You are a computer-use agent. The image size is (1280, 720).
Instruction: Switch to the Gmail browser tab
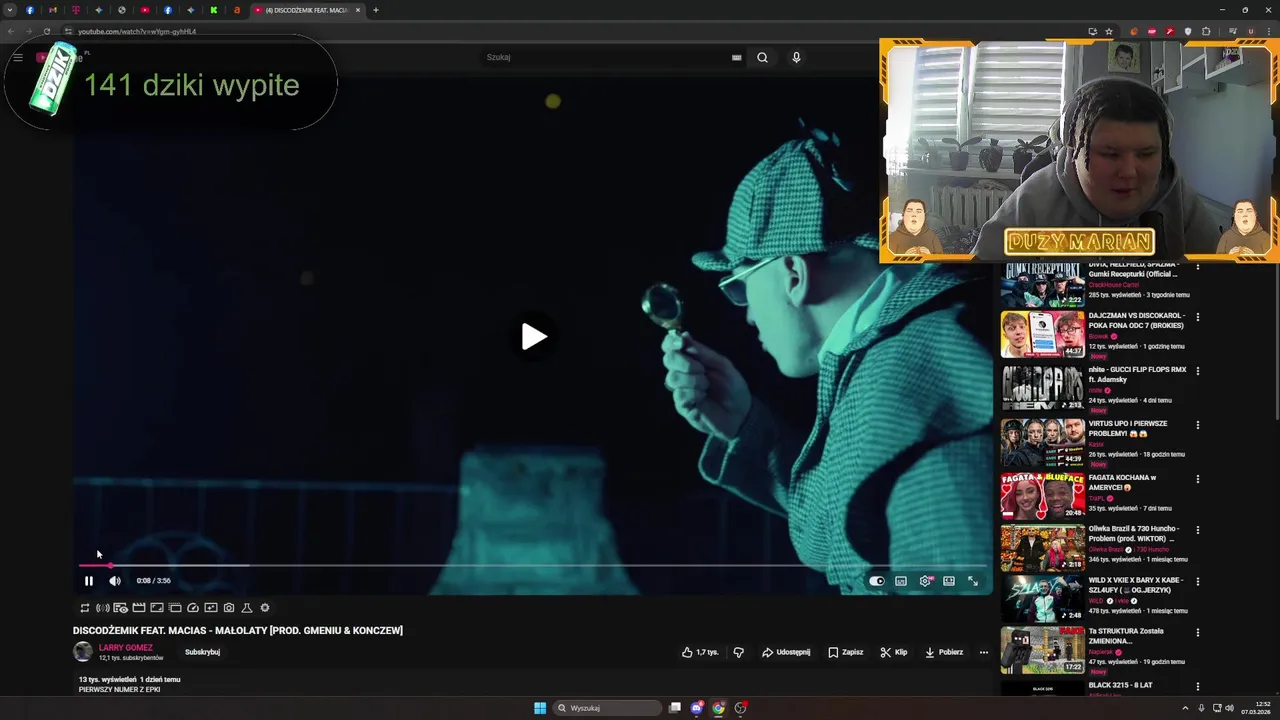point(53,10)
